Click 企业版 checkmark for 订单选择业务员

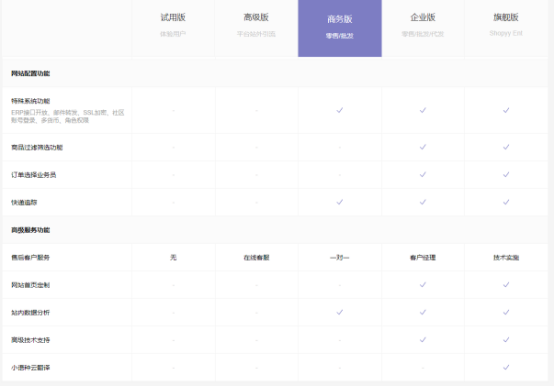coord(423,175)
